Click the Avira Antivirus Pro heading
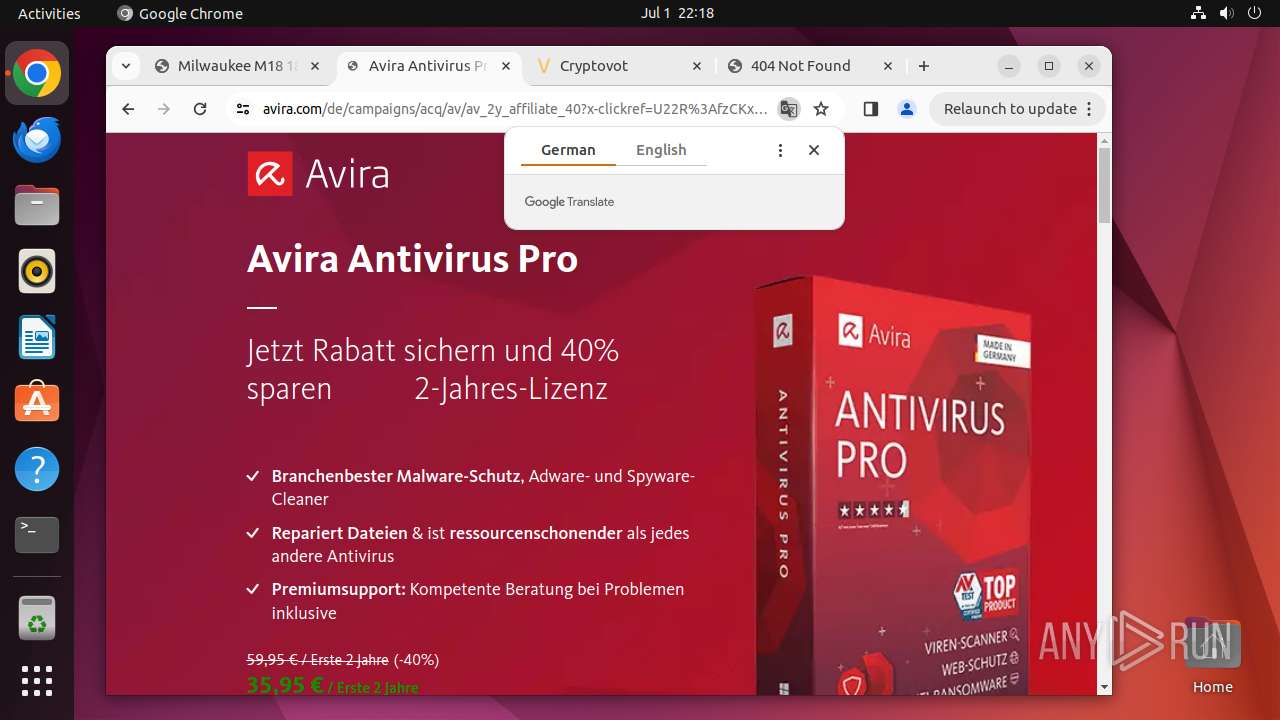Image resolution: width=1280 pixels, height=720 pixels. coord(412,260)
